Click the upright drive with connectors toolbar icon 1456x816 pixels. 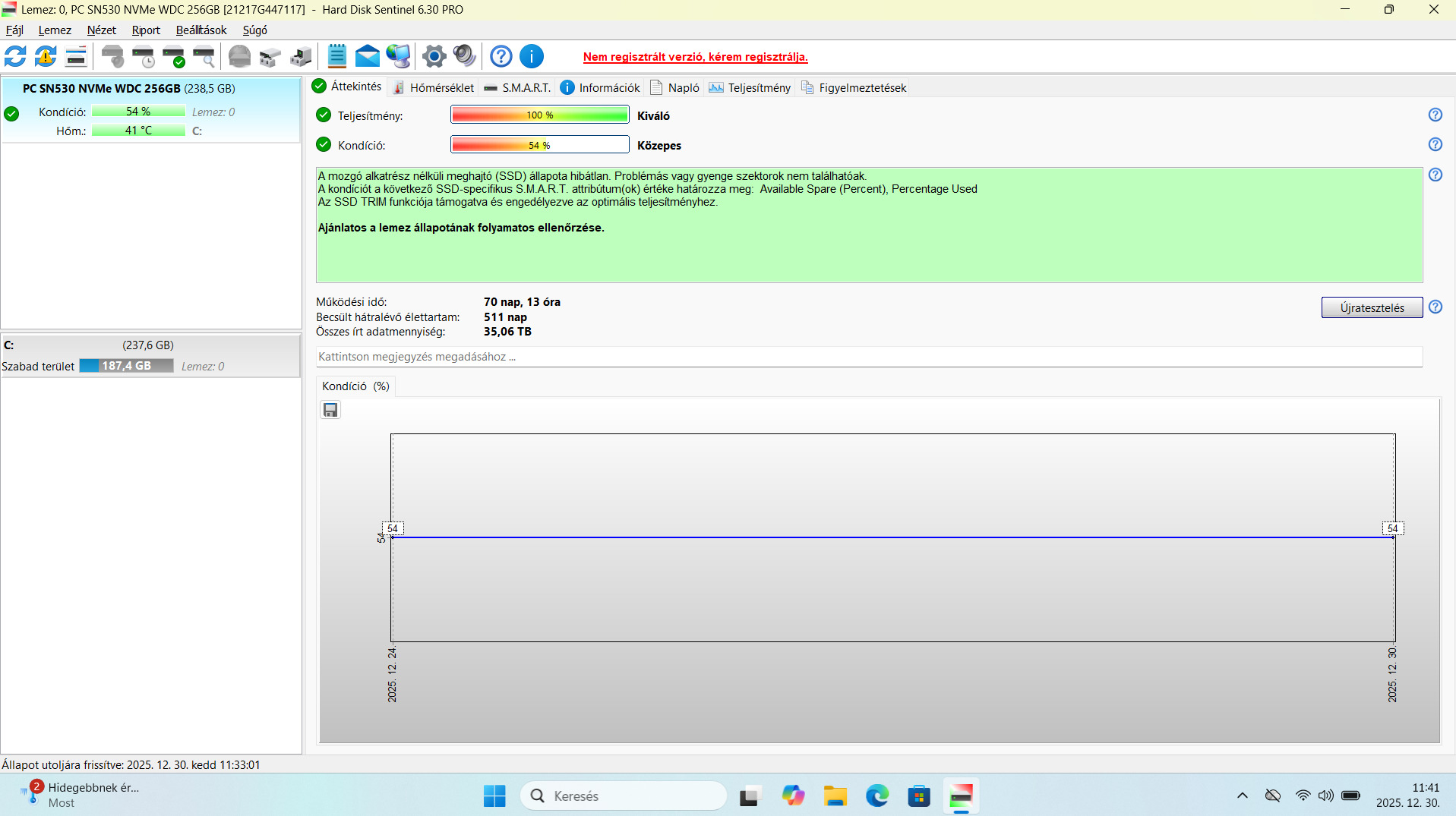[301, 56]
